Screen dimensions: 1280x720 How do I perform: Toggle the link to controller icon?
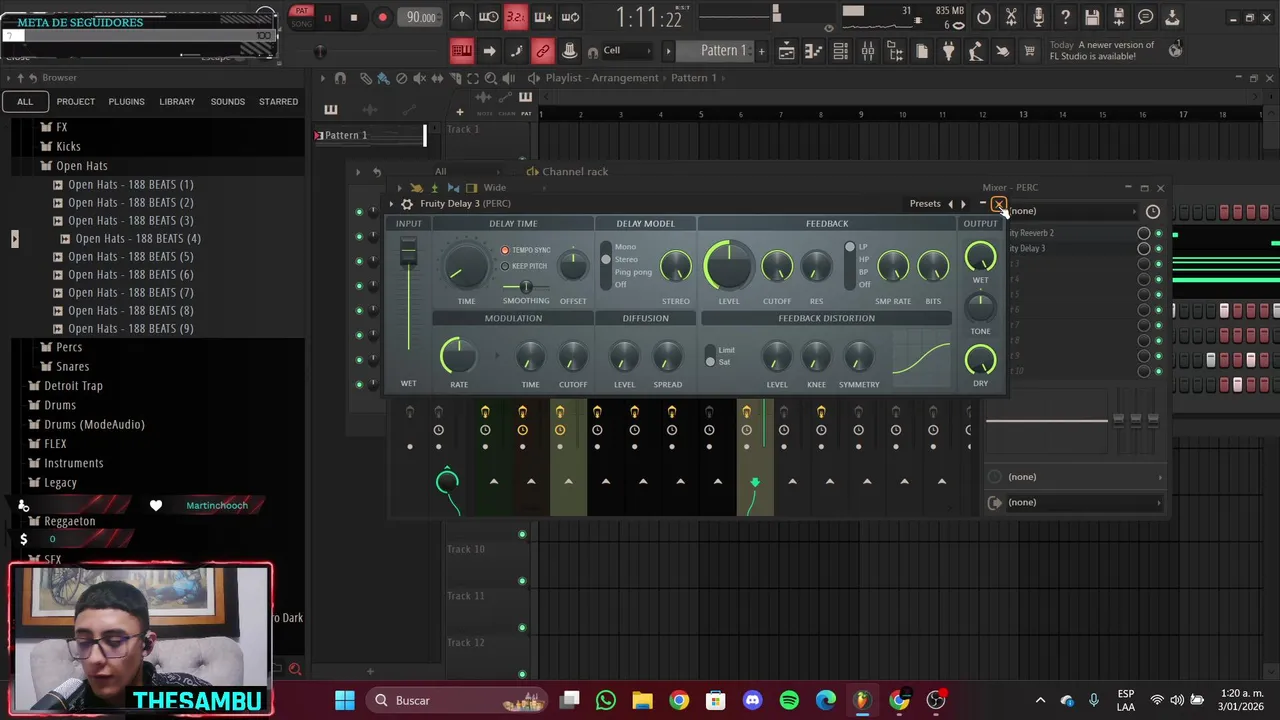pos(542,51)
